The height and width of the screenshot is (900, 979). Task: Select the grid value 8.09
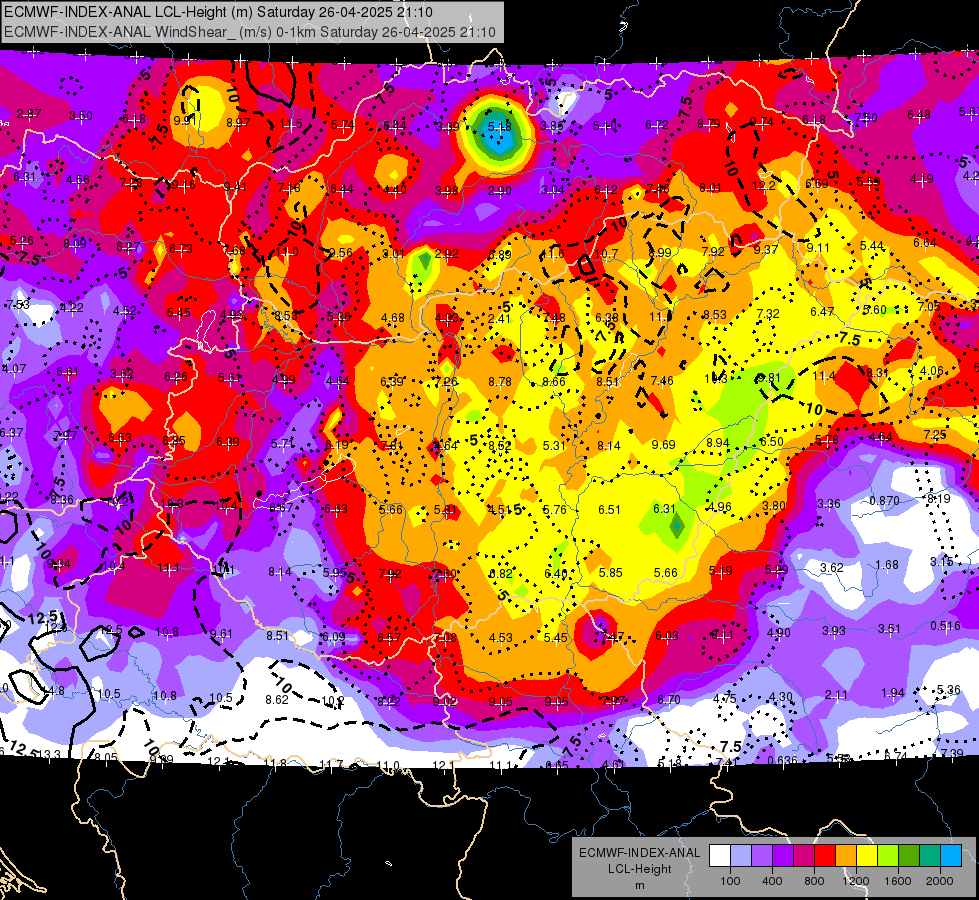click(75, 244)
